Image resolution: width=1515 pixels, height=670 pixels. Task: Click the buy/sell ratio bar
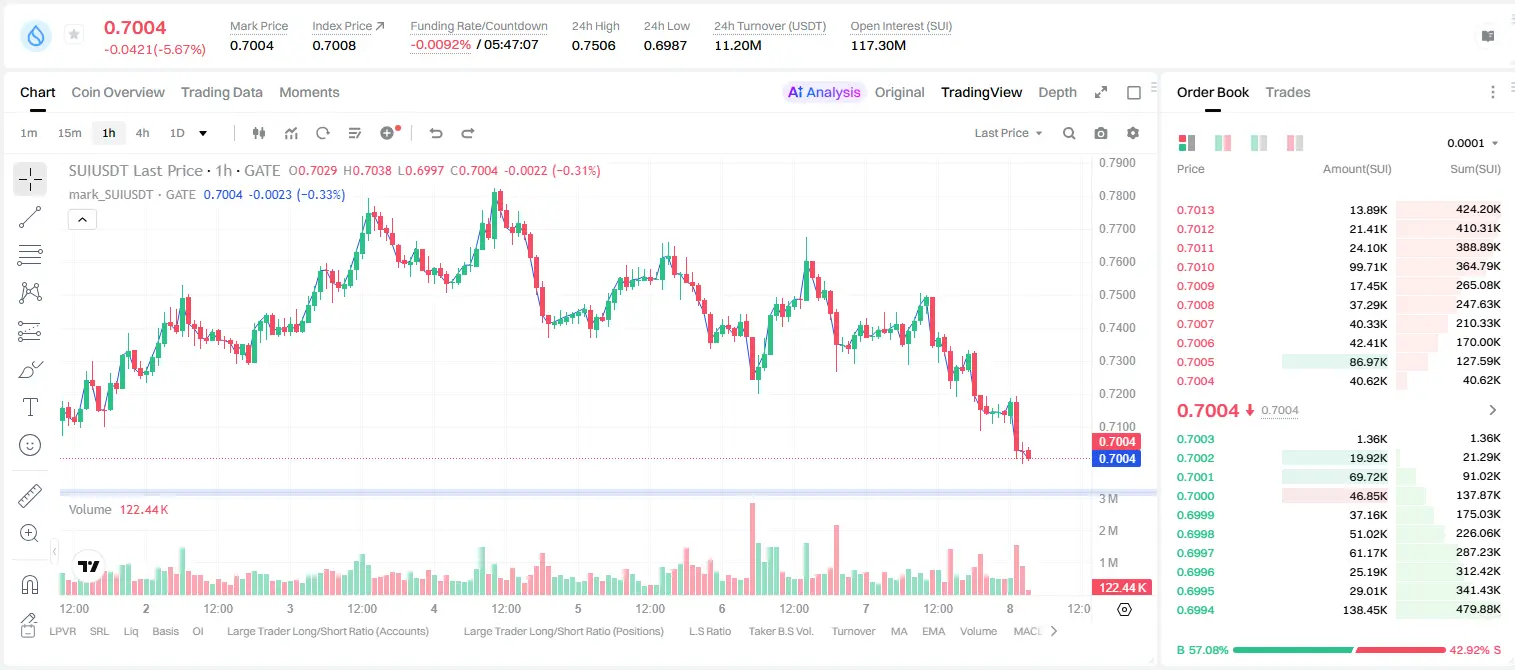(1339, 650)
